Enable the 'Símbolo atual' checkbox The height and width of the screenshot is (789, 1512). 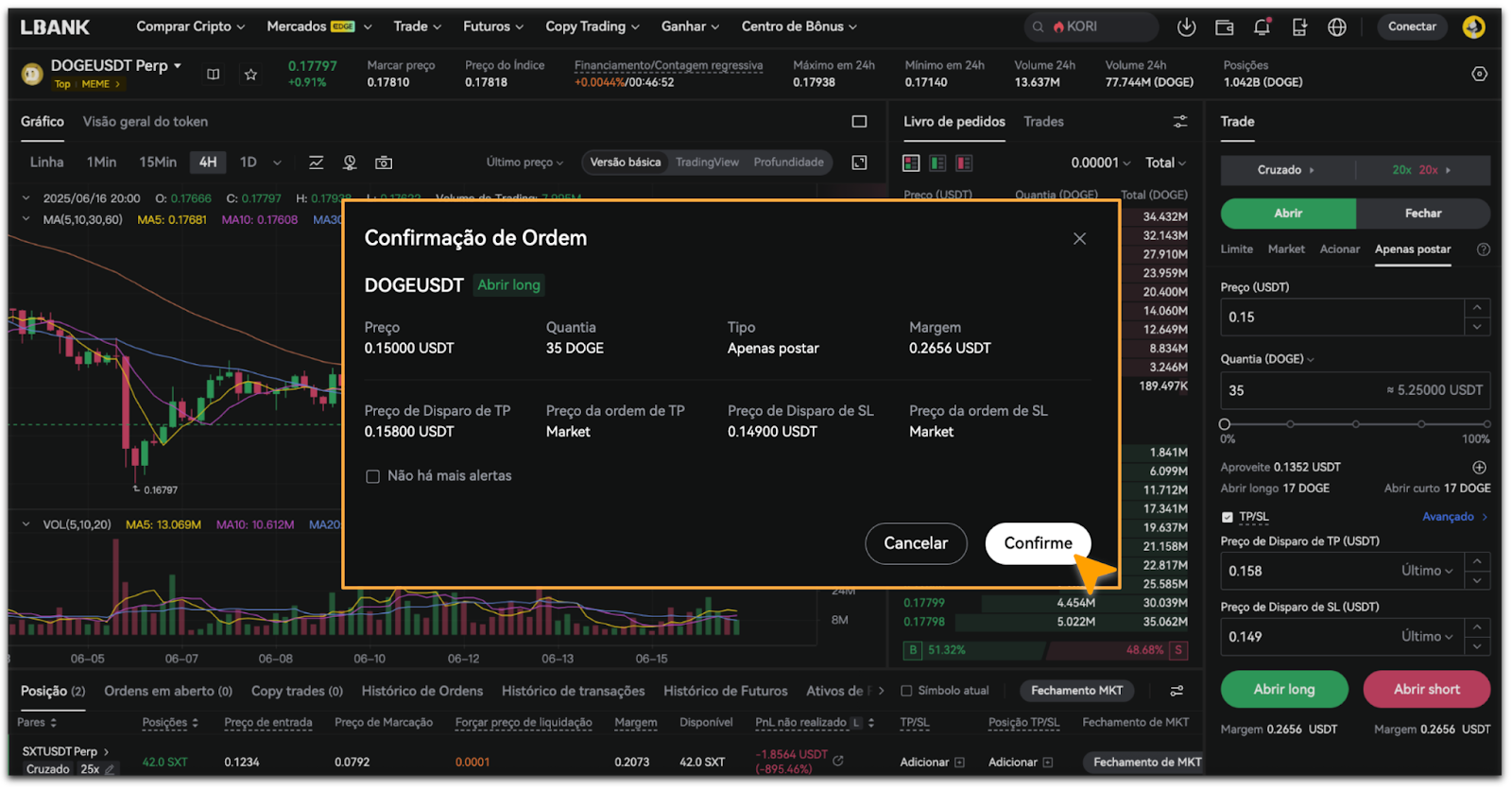[907, 691]
